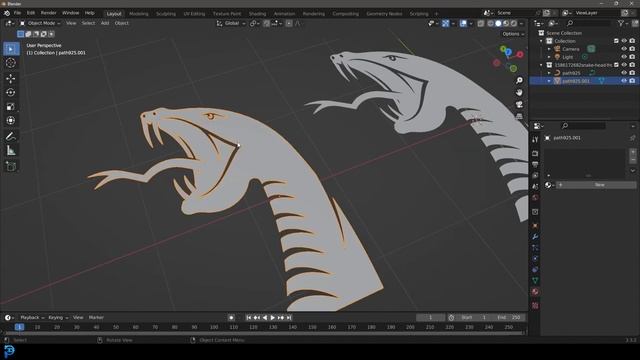Toggle X-ray viewport mode
640x360 pixels.
coord(481,24)
